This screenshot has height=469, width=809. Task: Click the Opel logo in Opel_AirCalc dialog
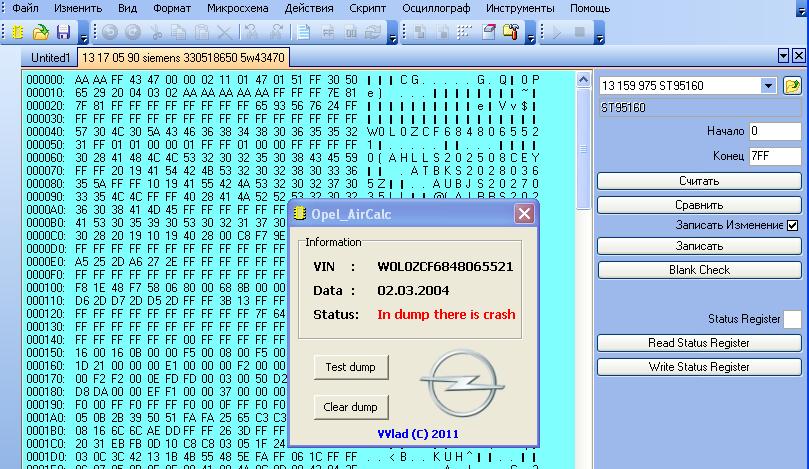point(462,383)
